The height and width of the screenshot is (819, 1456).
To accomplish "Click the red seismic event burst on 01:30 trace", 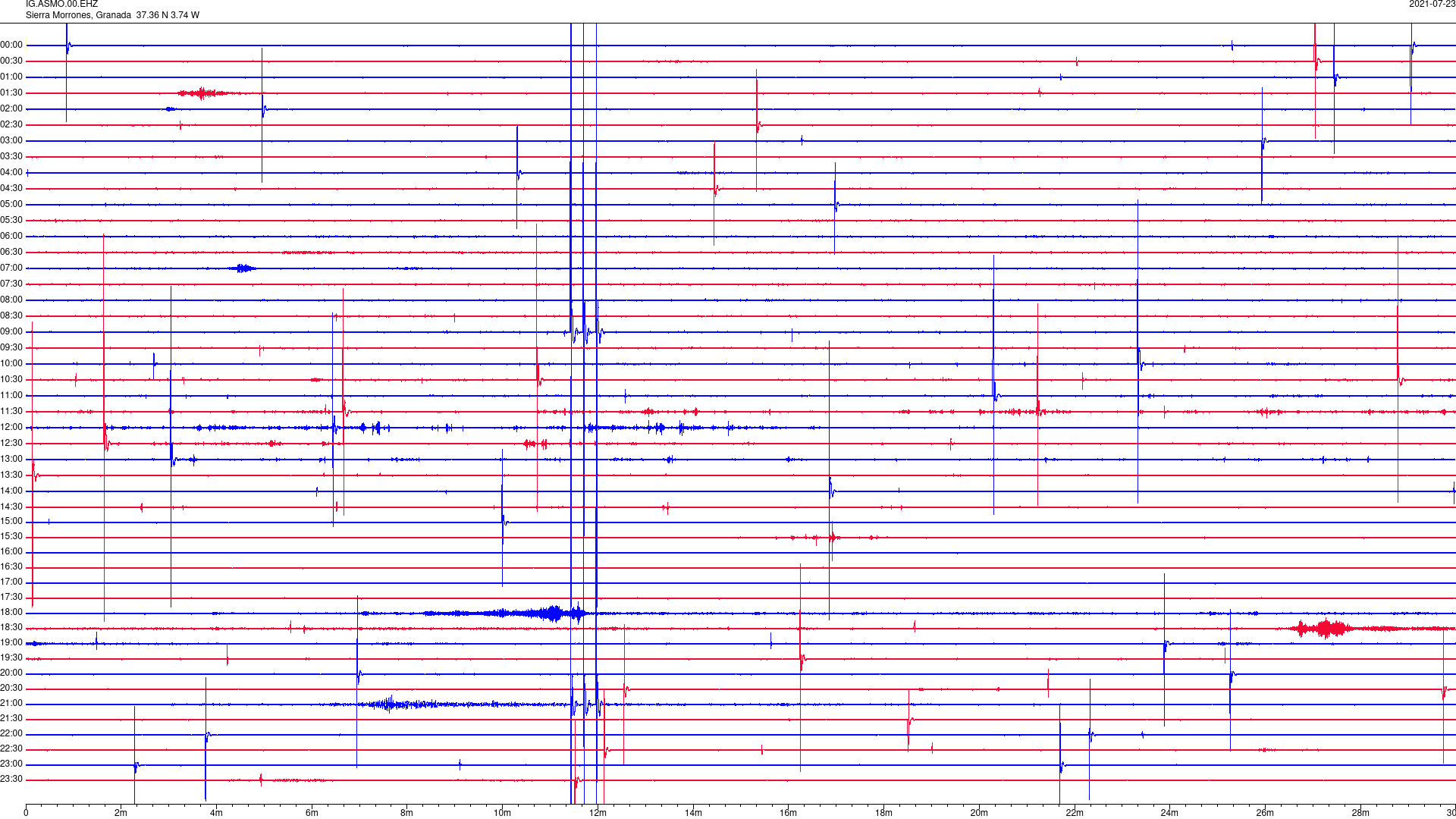I will tap(203, 93).
